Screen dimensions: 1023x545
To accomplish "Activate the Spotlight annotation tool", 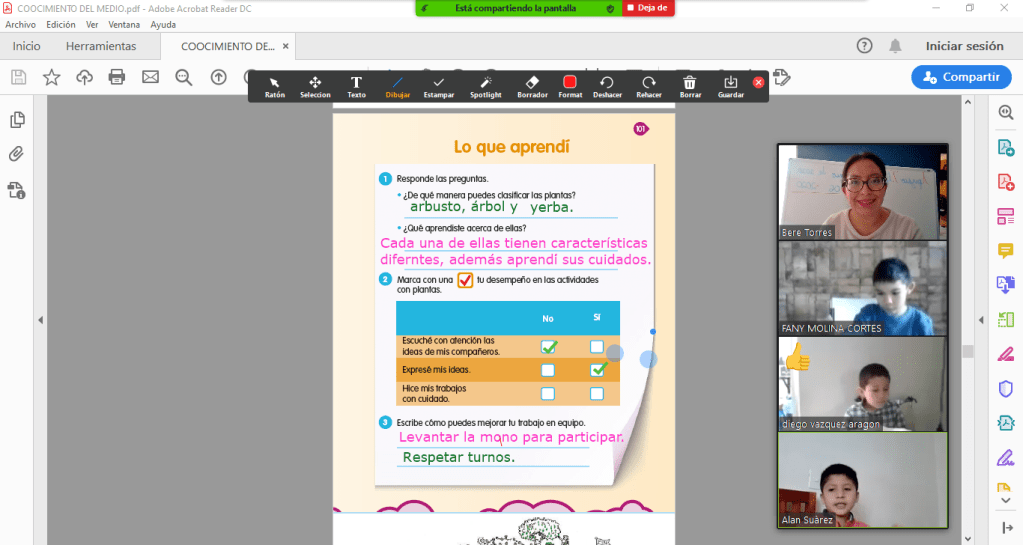I will tap(485, 87).
